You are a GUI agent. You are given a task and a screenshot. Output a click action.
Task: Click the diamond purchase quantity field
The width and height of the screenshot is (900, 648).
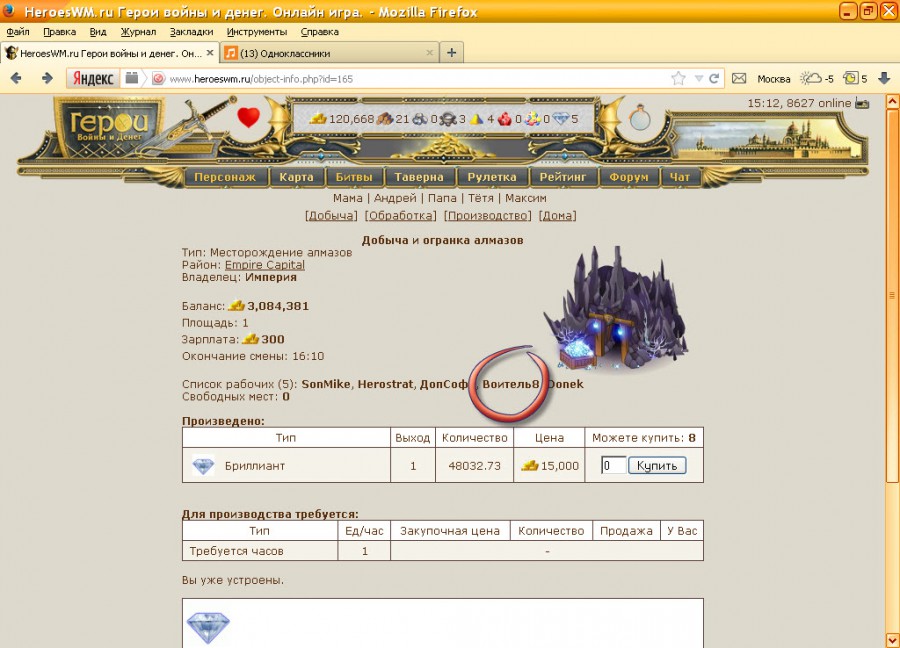pyautogui.click(x=613, y=465)
